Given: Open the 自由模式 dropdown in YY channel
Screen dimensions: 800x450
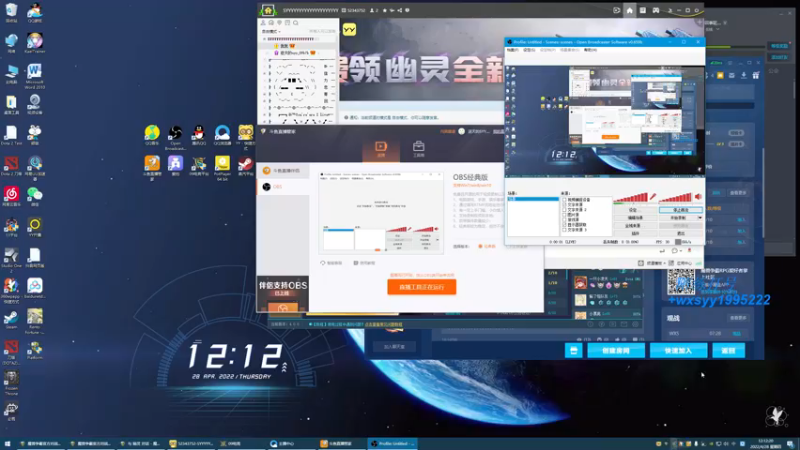Looking at the screenshot, I should tap(271, 32).
